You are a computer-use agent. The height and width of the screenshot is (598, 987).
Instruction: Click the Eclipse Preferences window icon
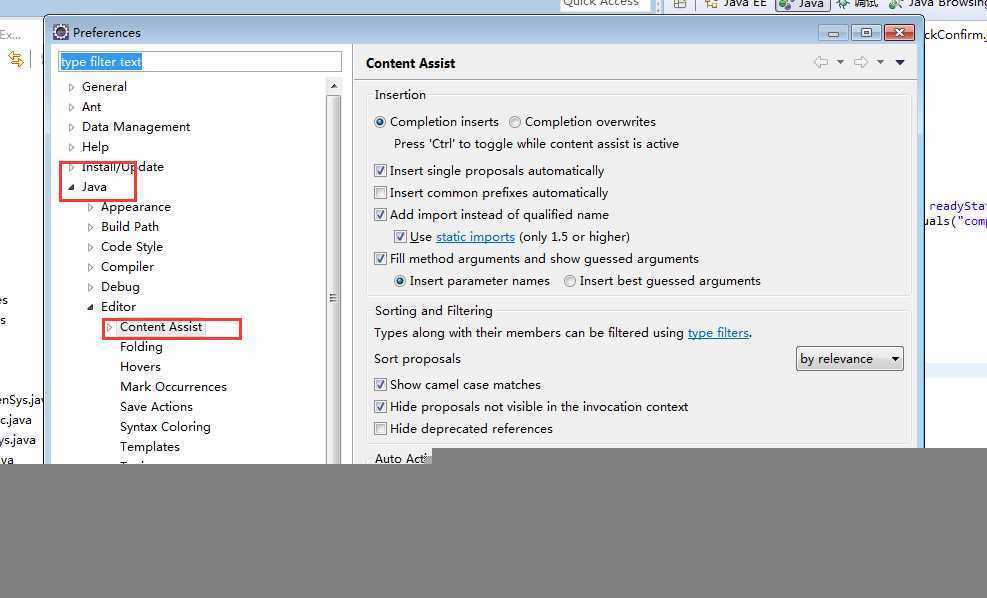tap(60, 32)
